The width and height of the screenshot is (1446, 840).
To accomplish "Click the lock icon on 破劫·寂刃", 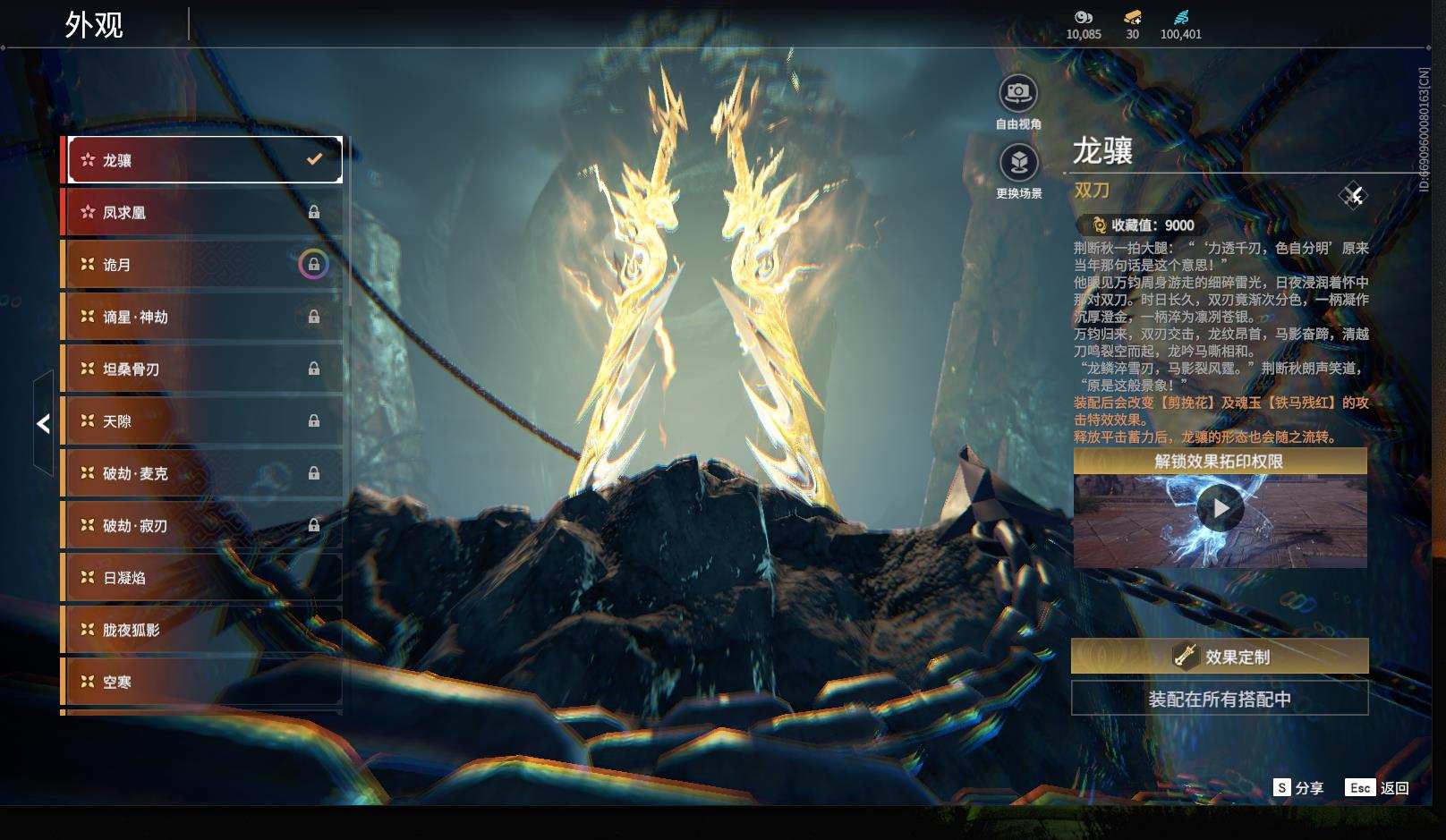I will [x=314, y=525].
